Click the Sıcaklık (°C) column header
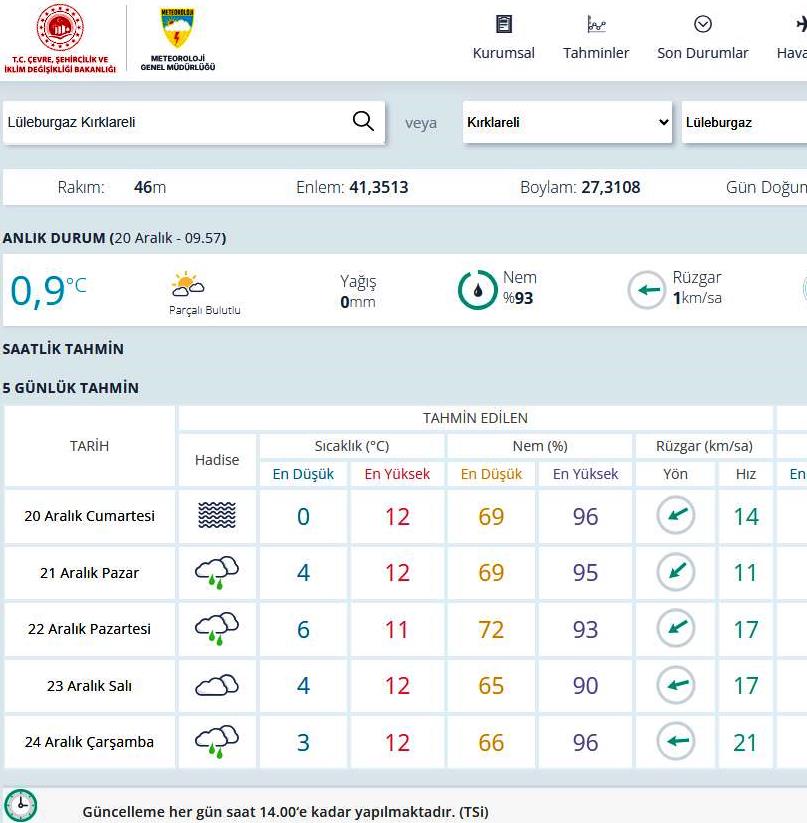Viewport: 807px width, 823px height. [352, 446]
